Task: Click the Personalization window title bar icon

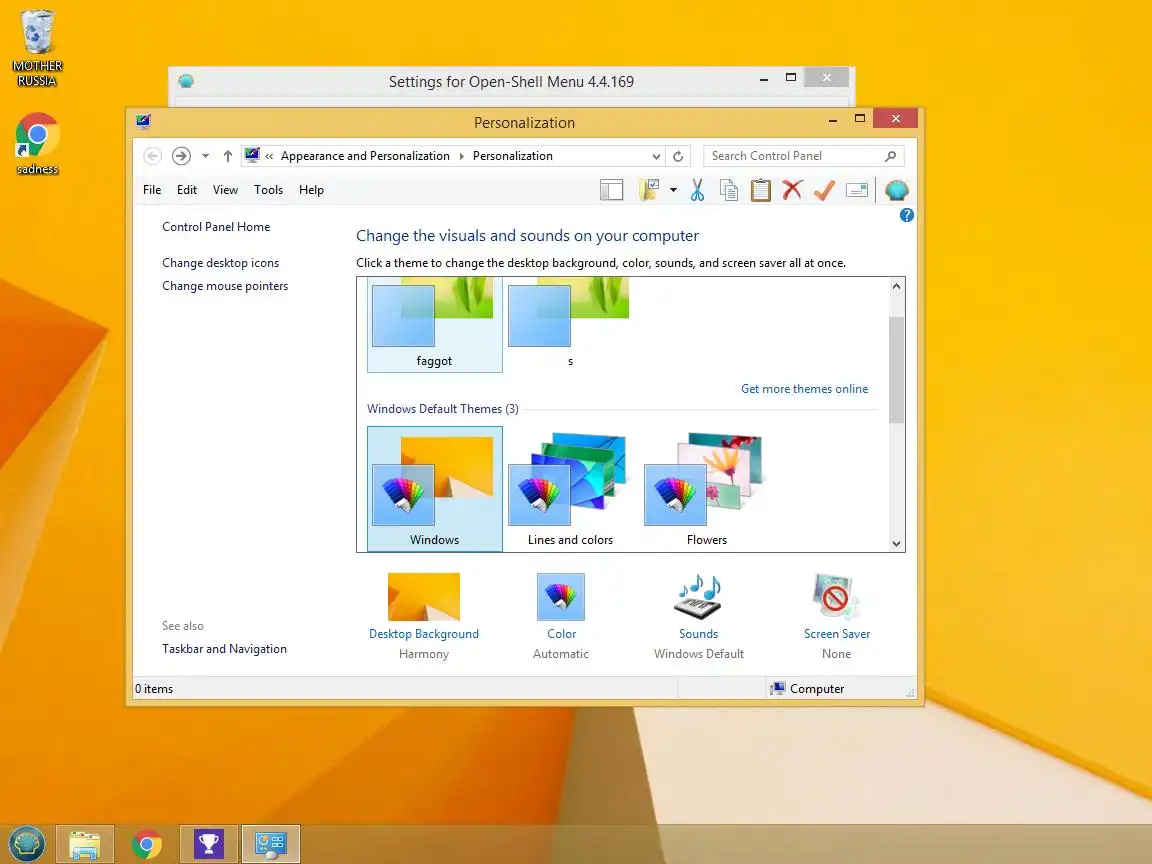Action: point(143,121)
